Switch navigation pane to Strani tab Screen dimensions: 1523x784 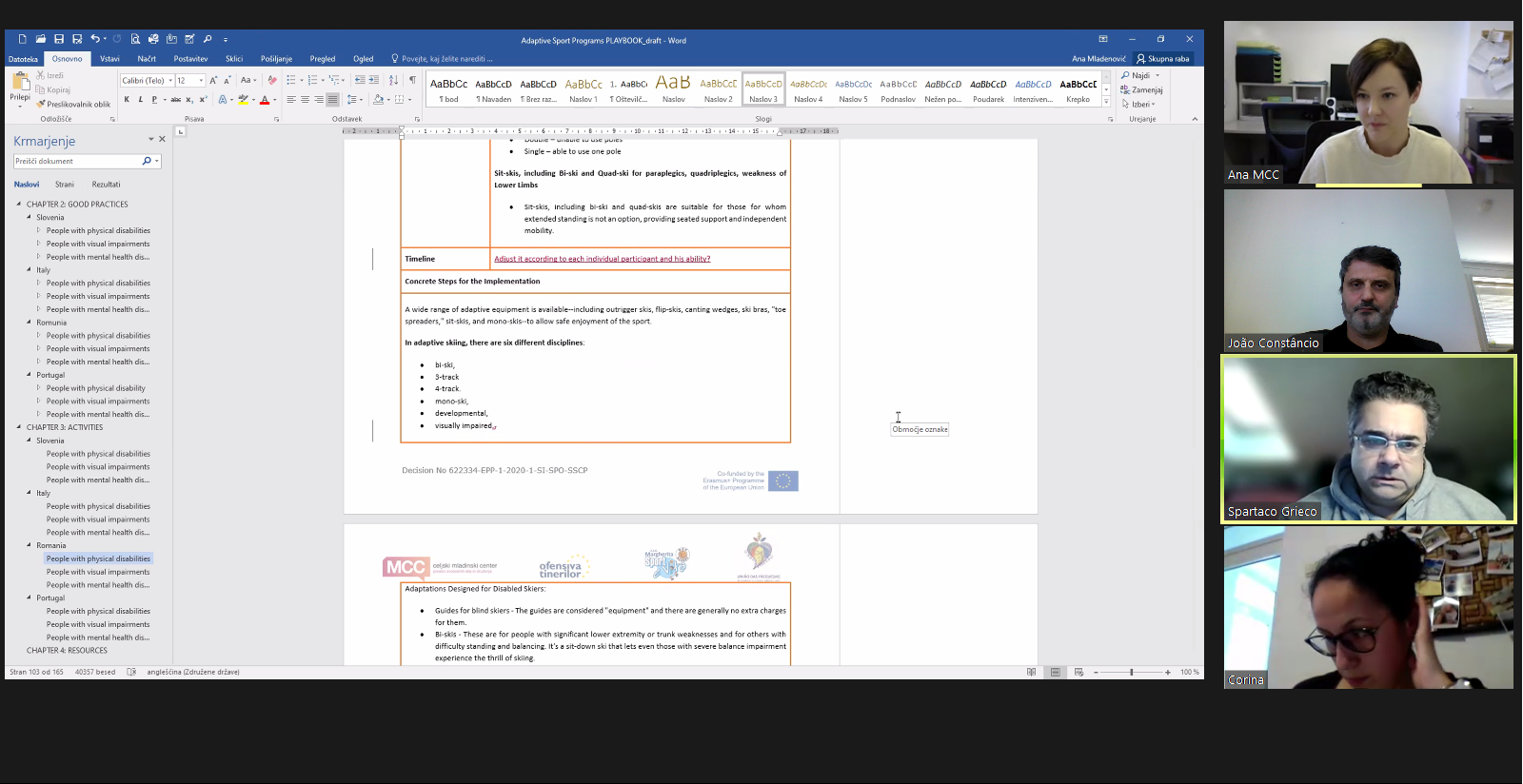pyautogui.click(x=64, y=185)
